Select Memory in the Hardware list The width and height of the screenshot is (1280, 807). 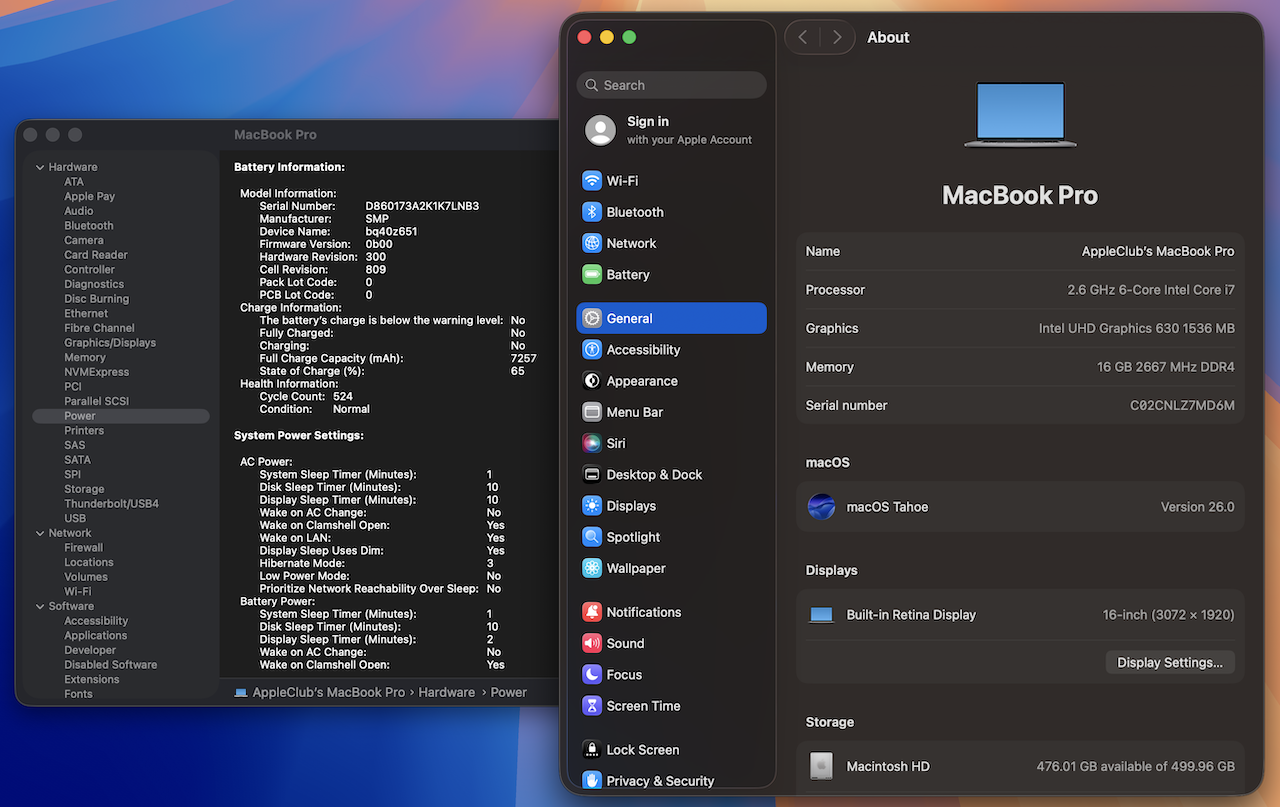(85, 357)
